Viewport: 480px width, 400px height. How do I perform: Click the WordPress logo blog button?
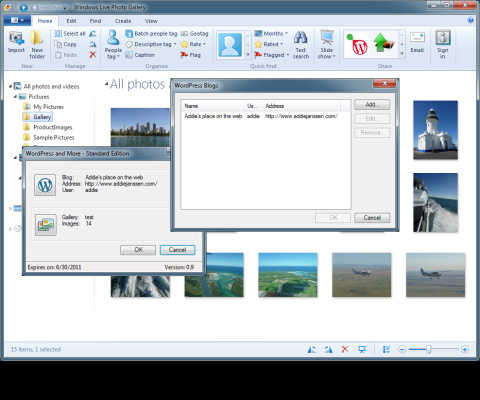click(x=45, y=185)
